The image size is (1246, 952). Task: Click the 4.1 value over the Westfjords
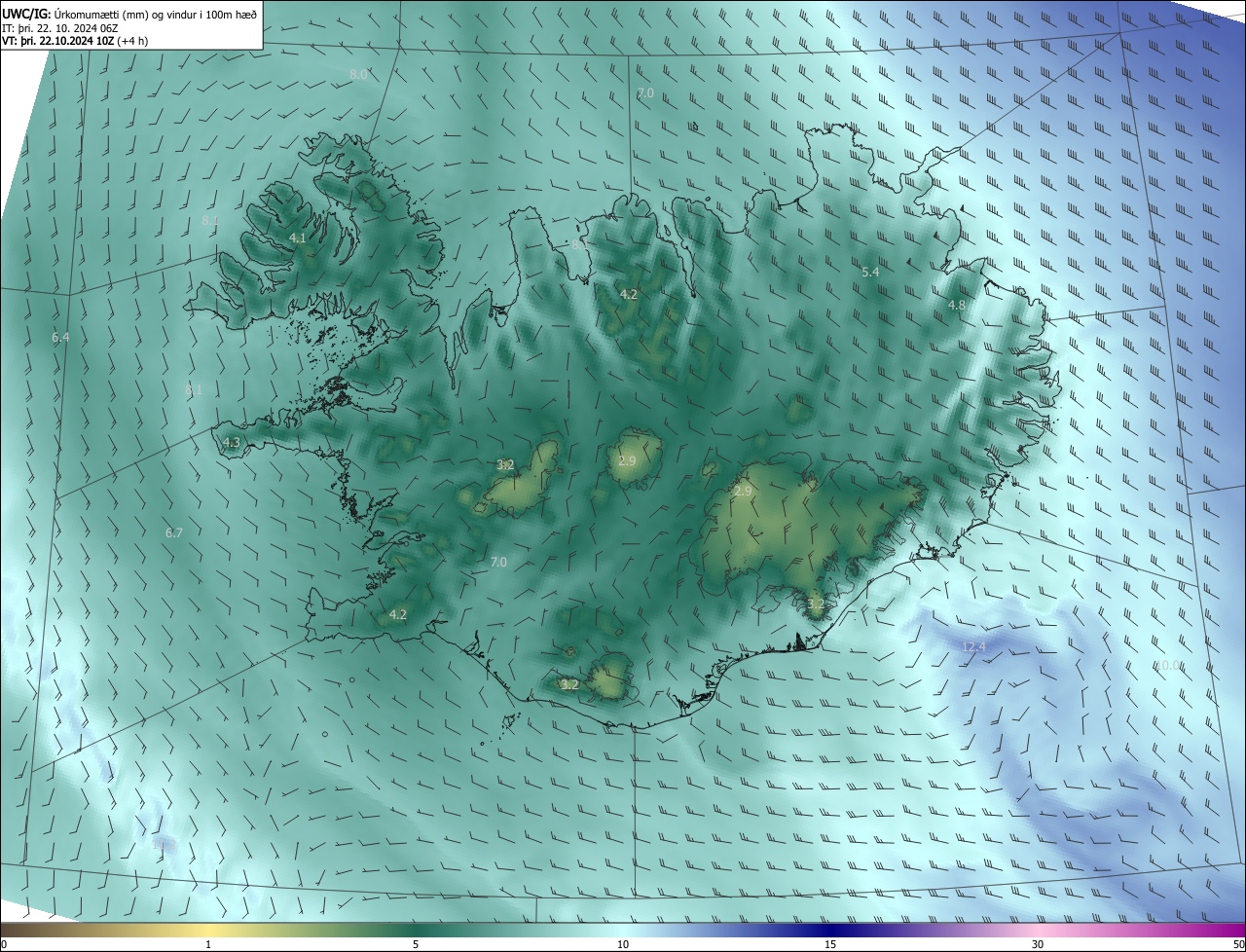pos(298,238)
